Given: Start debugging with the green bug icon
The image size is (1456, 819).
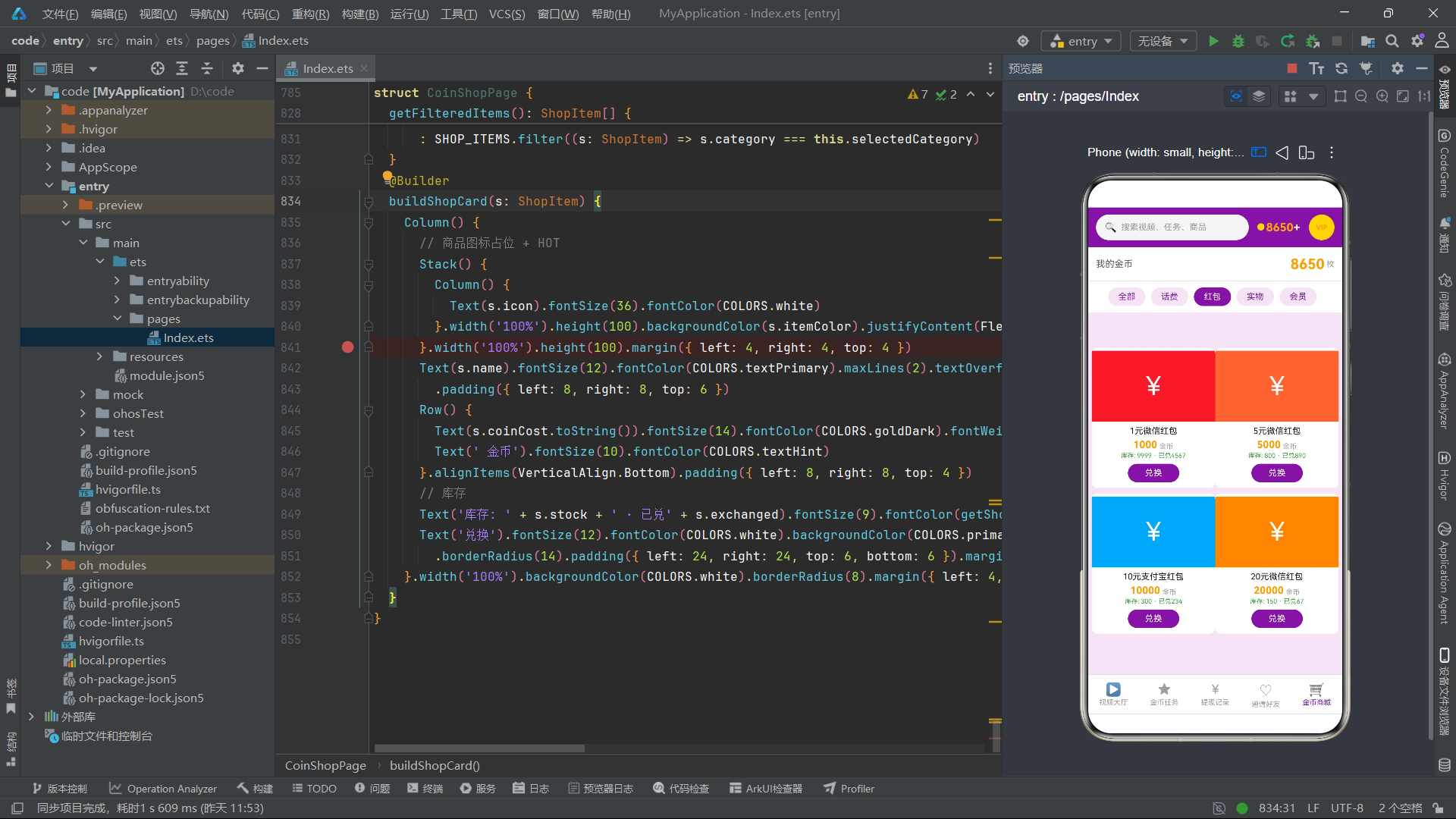Looking at the screenshot, I should point(1238,41).
